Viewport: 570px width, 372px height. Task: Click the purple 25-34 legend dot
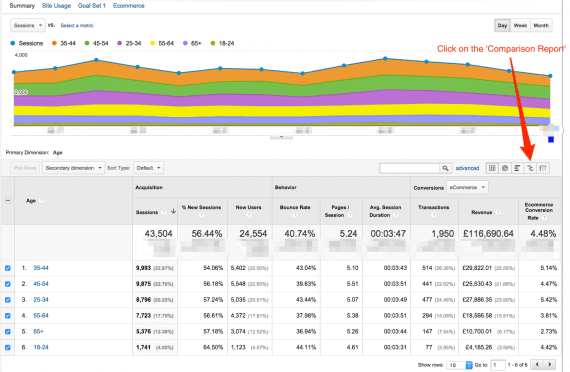[x=120, y=43]
